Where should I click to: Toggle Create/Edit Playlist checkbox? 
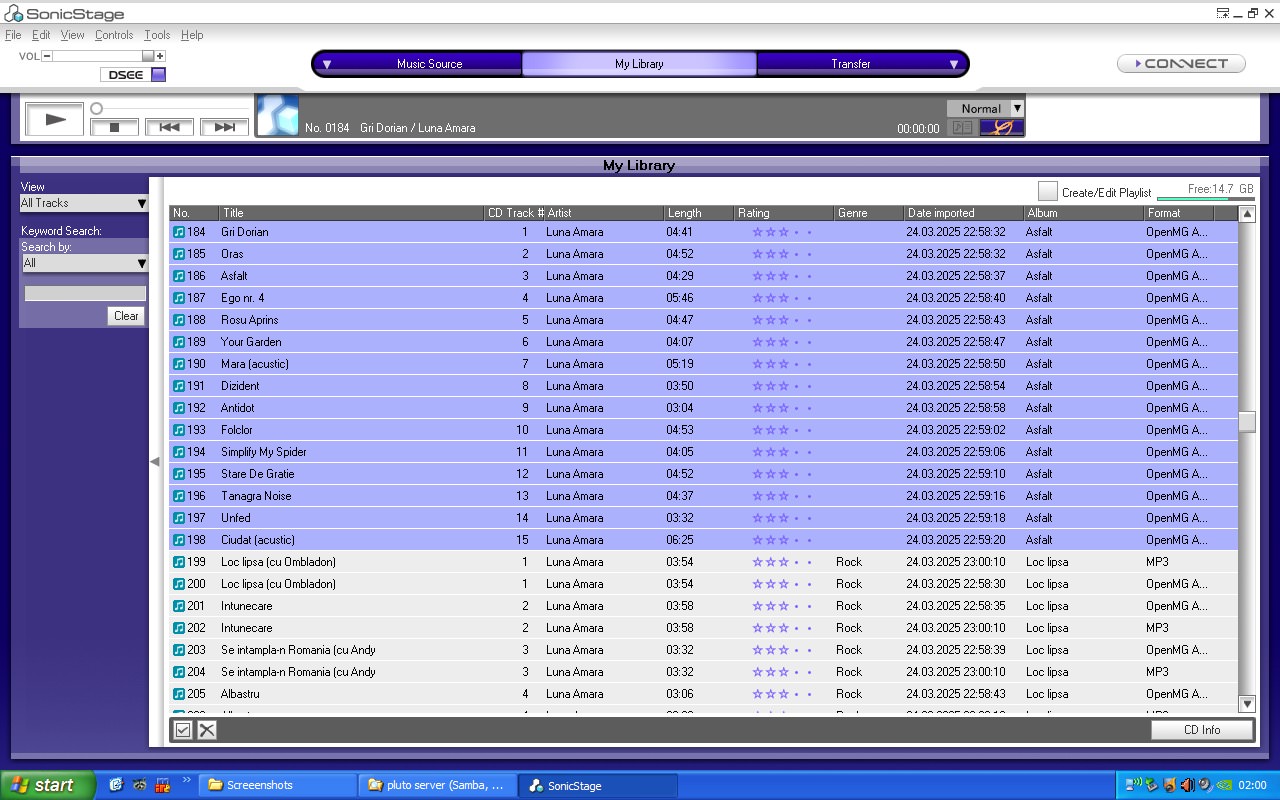(1047, 191)
